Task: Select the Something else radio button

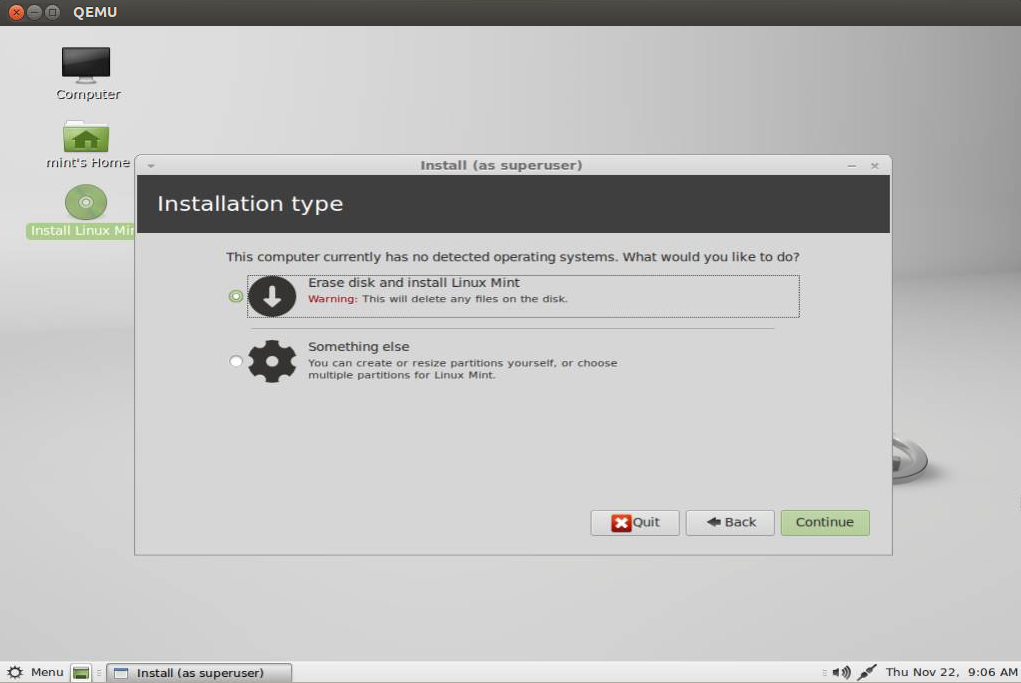Action: [x=236, y=361]
